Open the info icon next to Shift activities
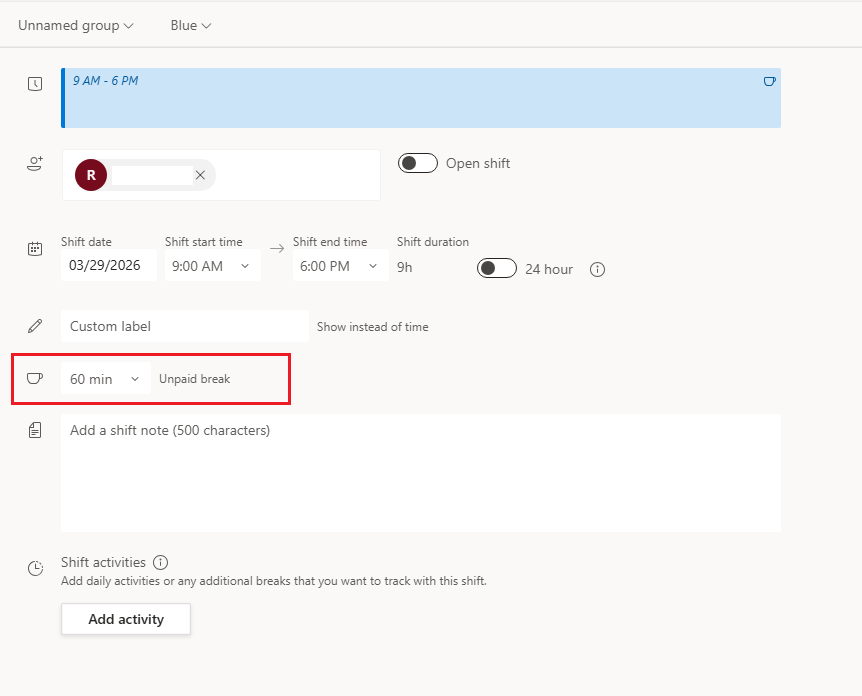The width and height of the screenshot is (862, 696). (x=161, y=562)
